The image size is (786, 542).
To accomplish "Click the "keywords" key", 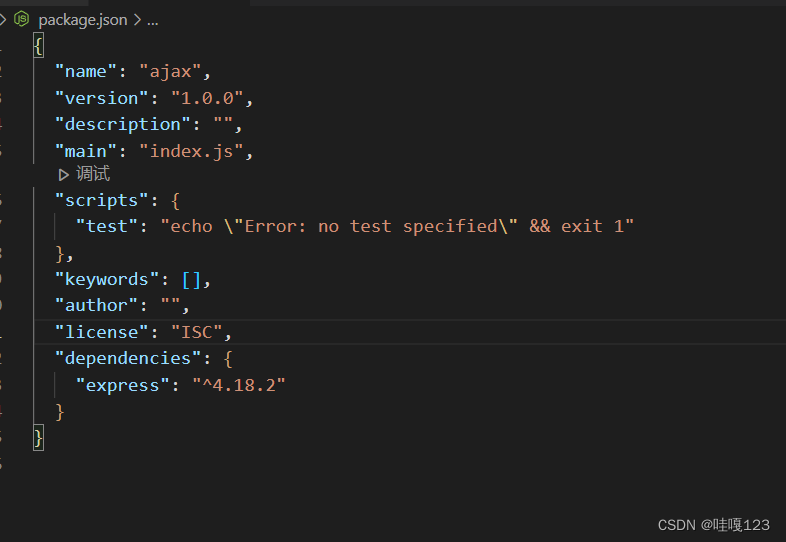I will coord(107,279).
